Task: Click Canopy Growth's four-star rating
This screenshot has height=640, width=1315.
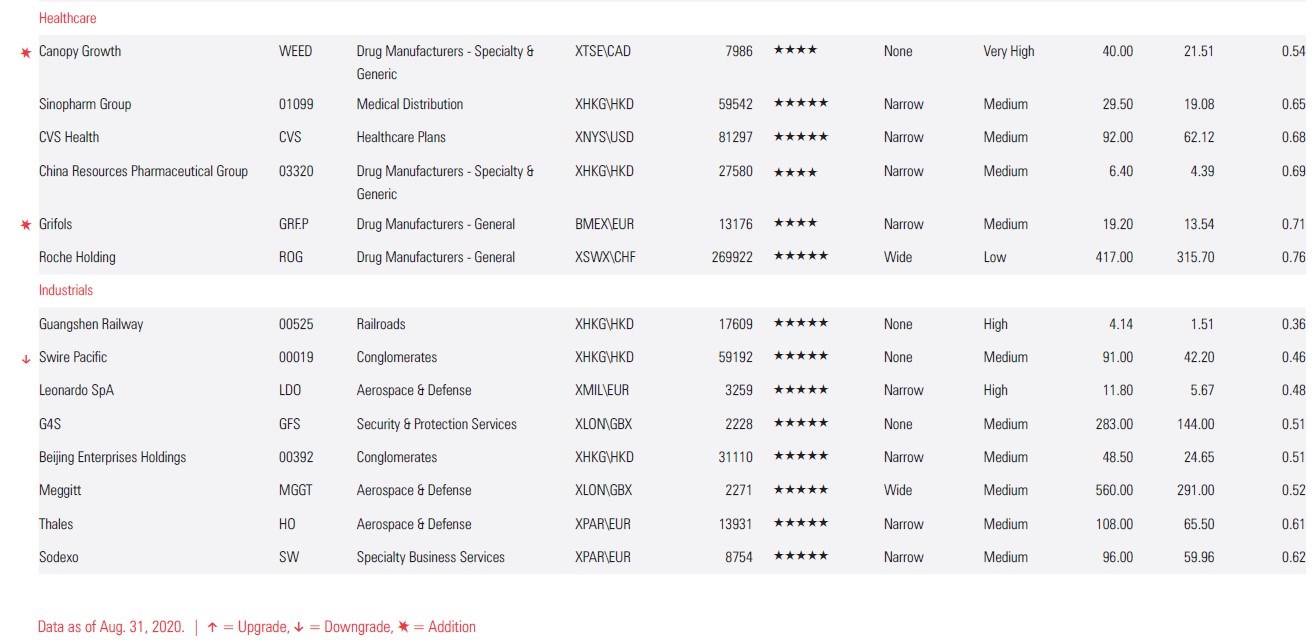Action: 795,51
